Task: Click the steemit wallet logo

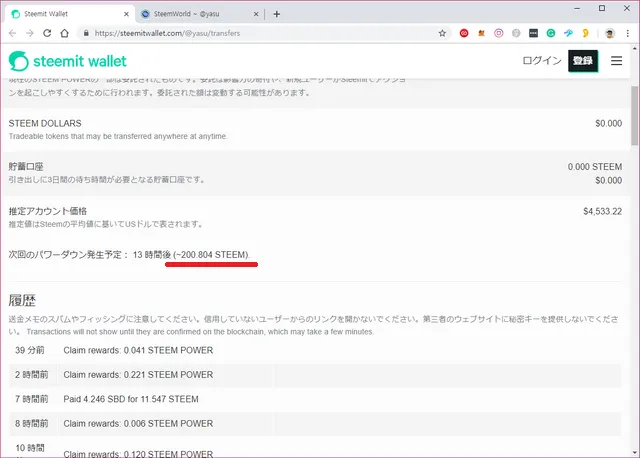Action: [68, 61]
